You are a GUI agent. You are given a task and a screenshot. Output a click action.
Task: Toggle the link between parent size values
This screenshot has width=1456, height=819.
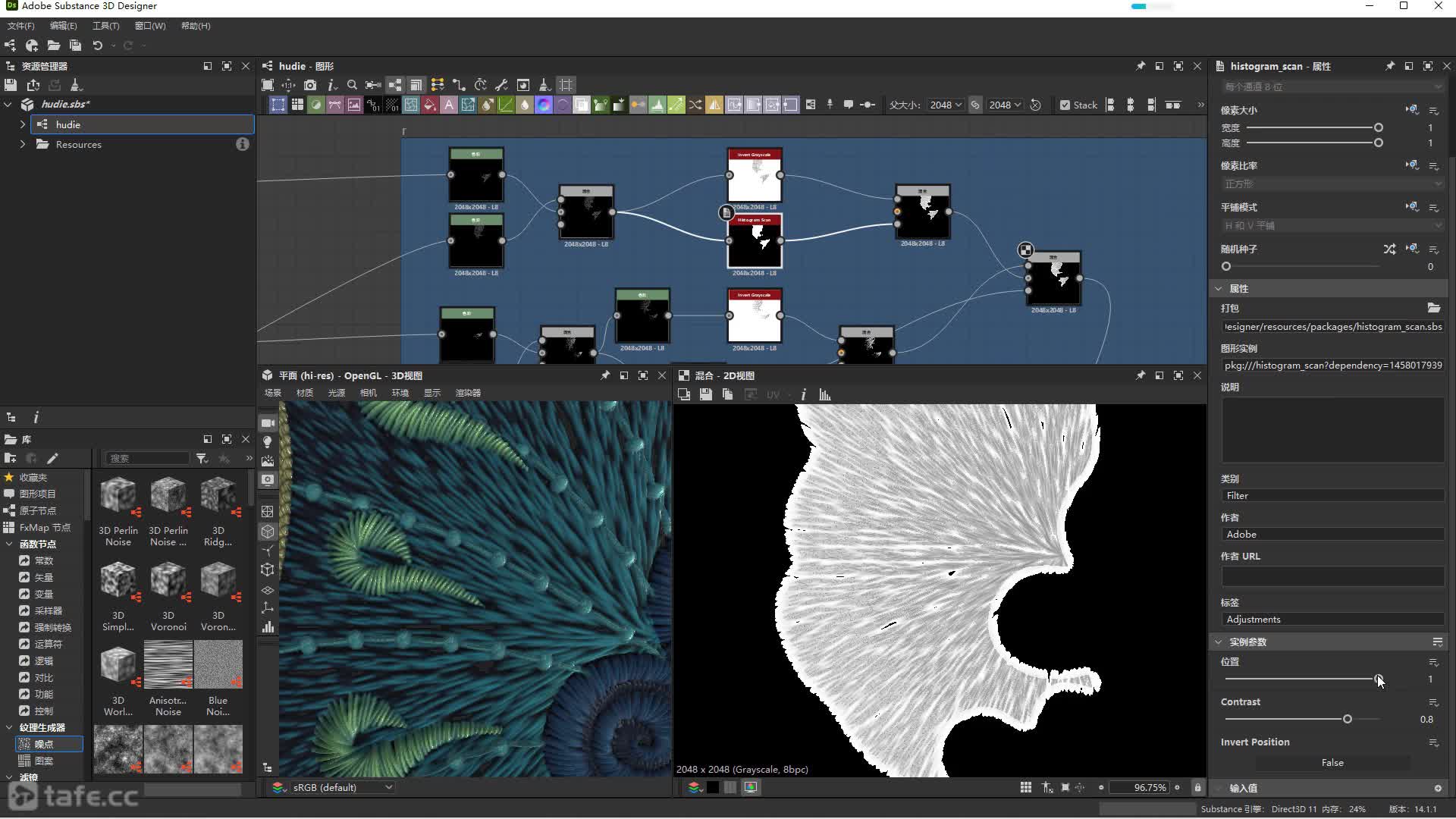pos(975,105)
